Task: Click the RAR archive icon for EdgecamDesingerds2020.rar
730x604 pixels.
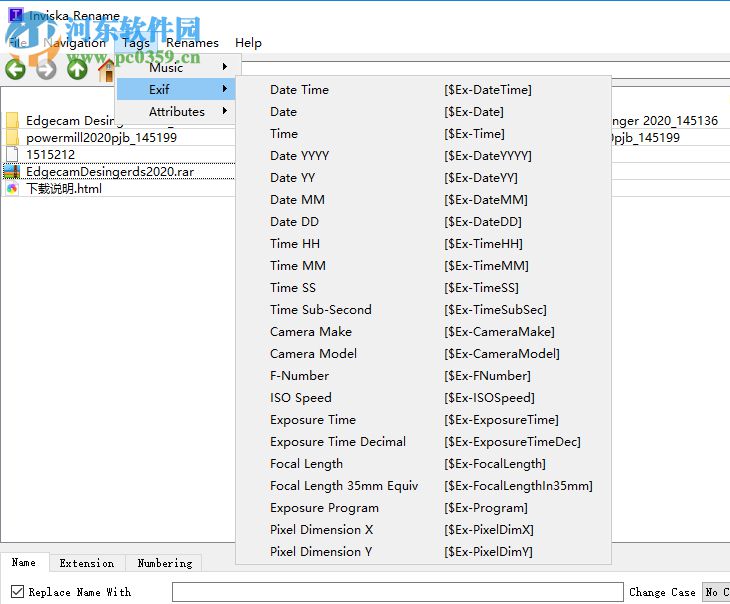Action: 12,172
